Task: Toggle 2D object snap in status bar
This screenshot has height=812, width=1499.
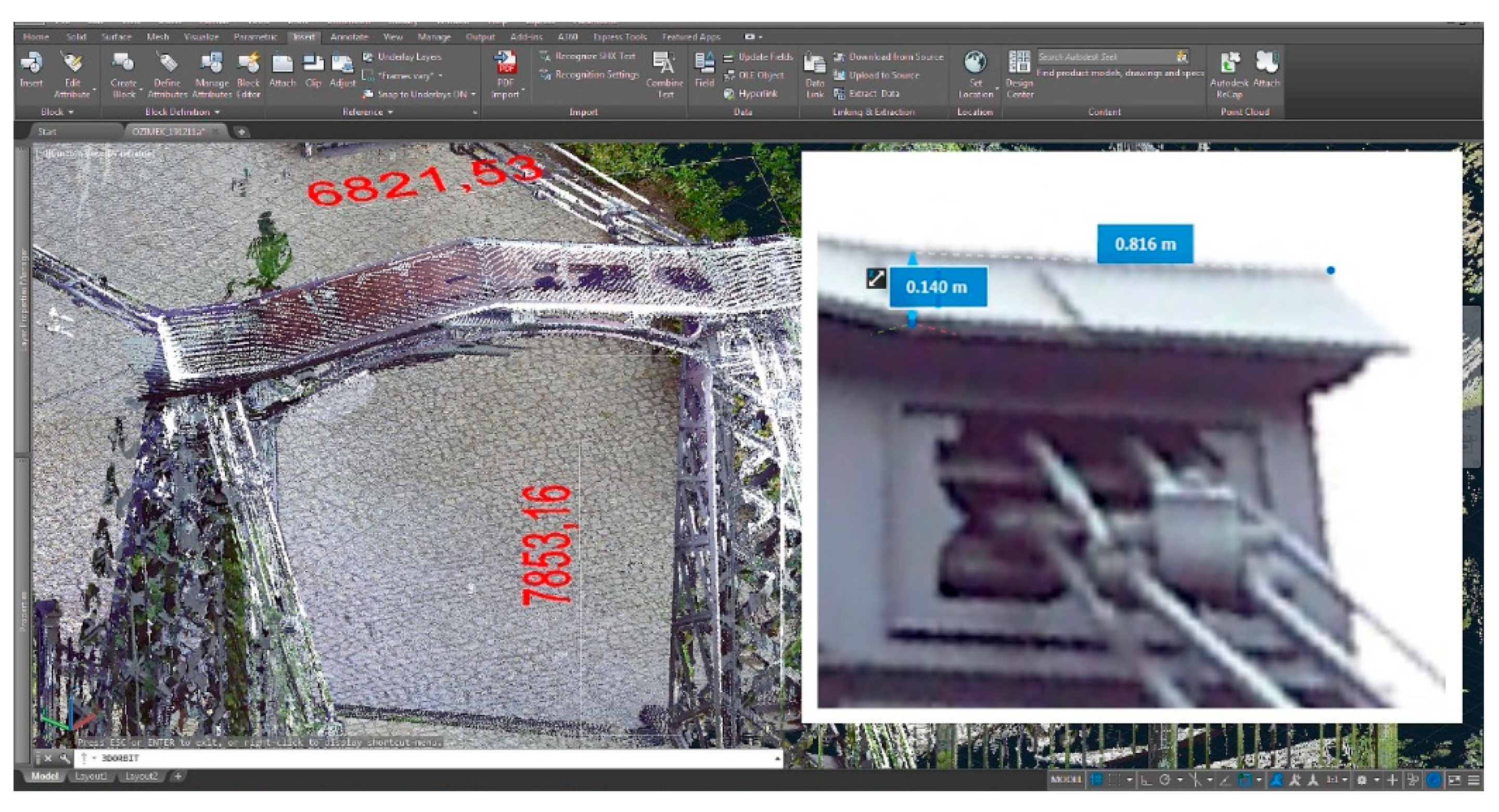Action: (1244, 780)
